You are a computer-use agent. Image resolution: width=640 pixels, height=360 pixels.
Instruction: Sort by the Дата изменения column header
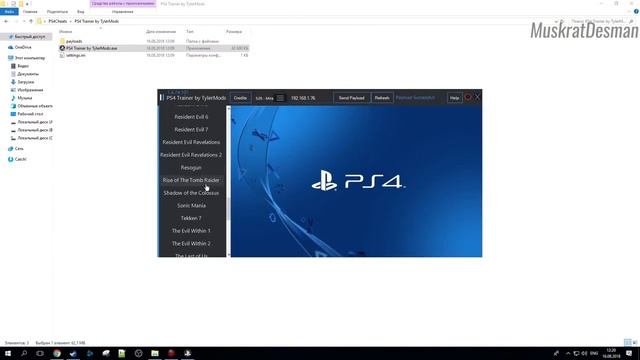point(161,31)
